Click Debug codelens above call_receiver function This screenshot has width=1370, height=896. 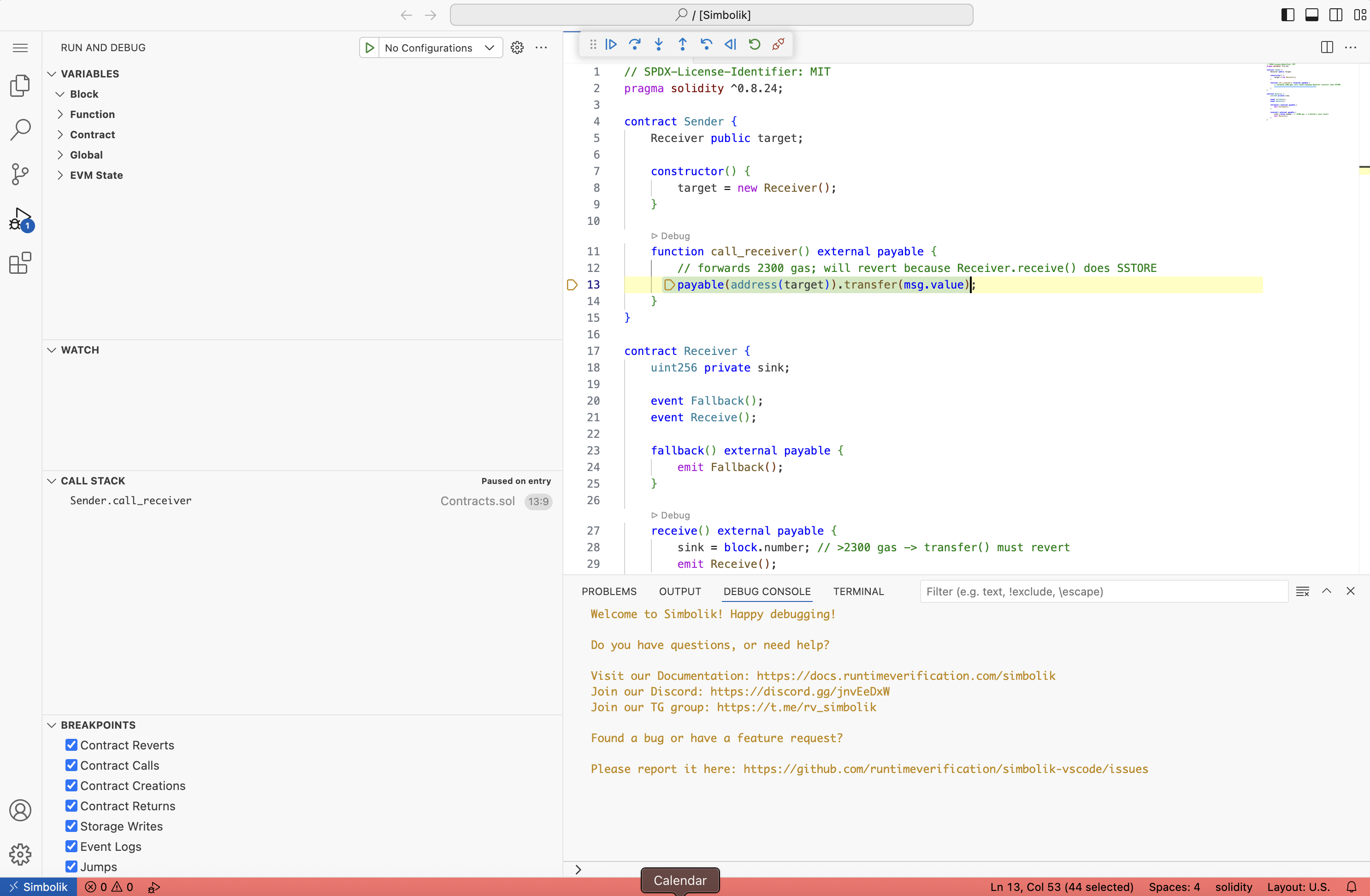coord(671,236)
